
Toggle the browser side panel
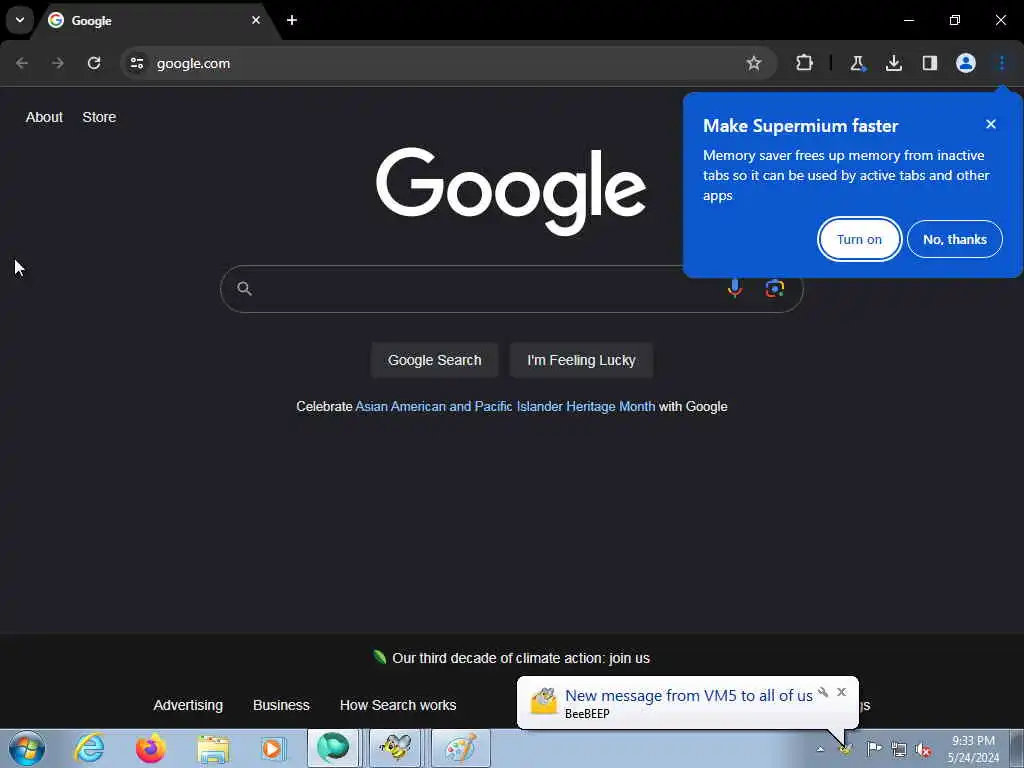[x=930, y=63]
